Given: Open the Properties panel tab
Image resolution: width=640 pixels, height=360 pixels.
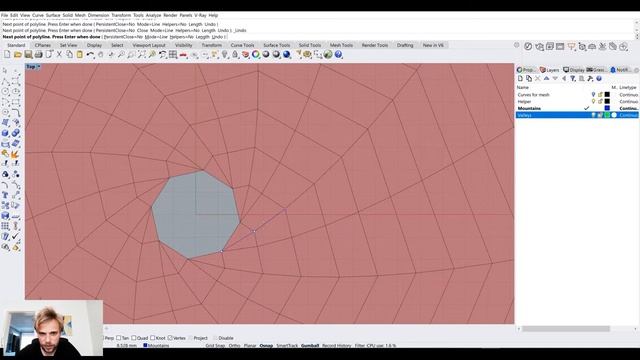Looking at the screenshot, I should (526, 70).
